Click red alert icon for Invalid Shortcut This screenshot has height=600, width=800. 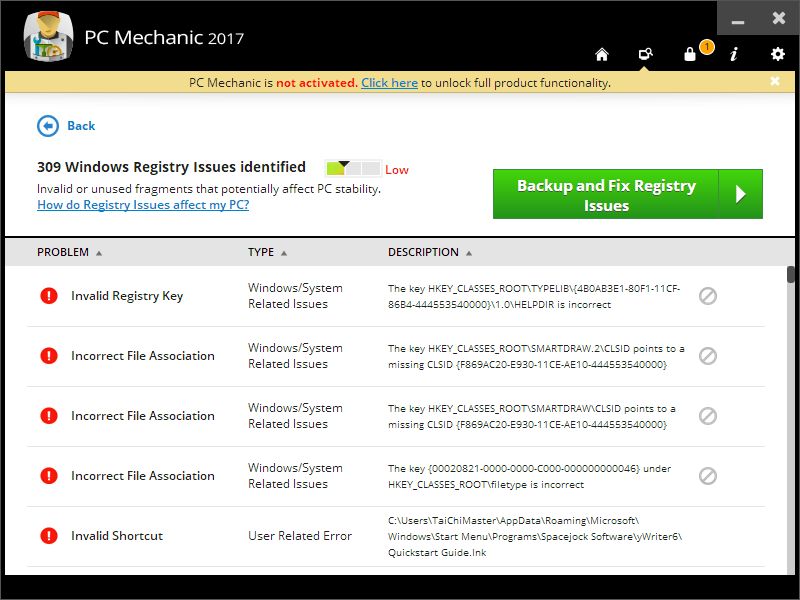[49, 536]
